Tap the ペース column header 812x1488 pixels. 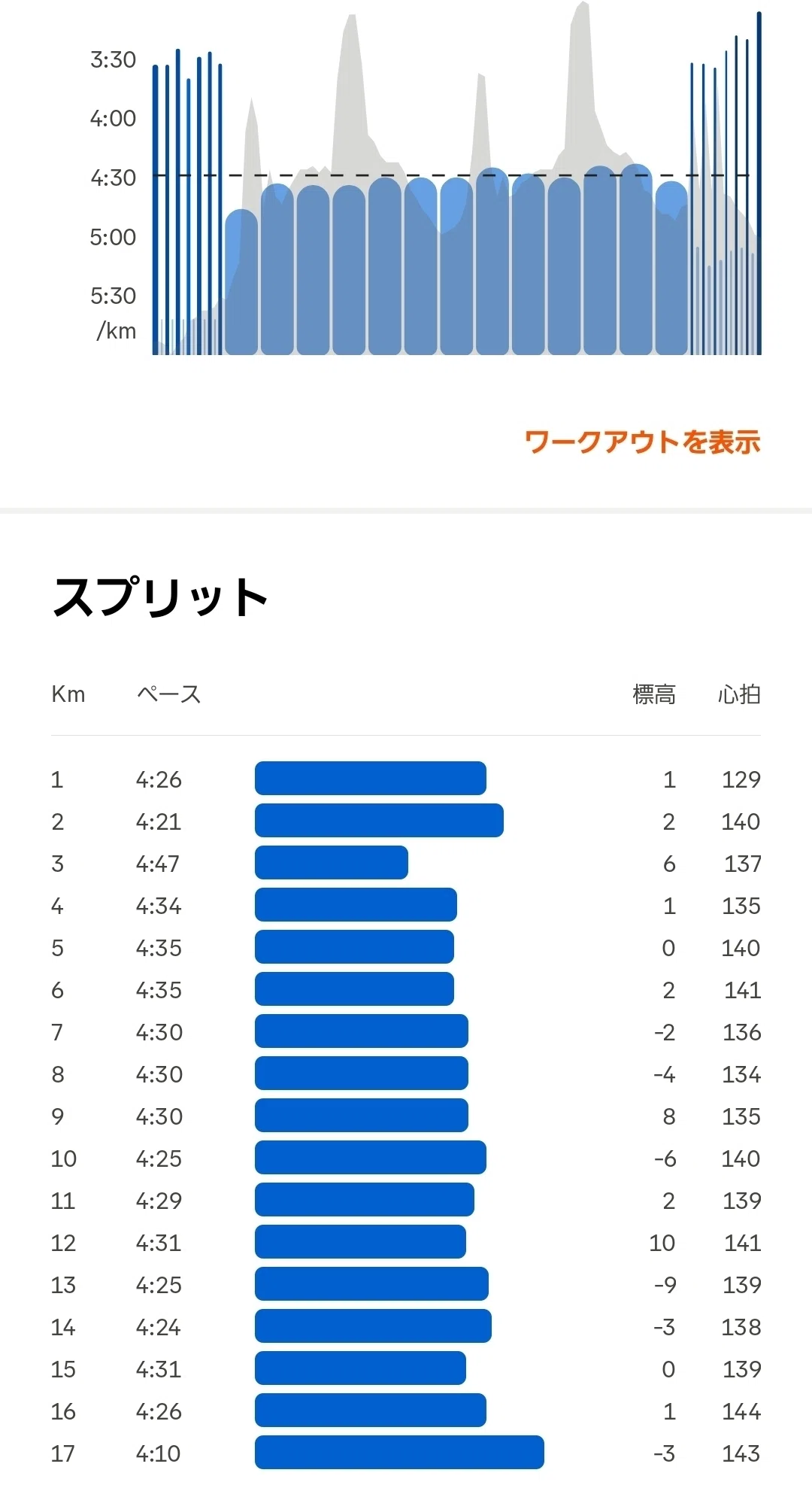pyautogui.click(x=169, y=694)
